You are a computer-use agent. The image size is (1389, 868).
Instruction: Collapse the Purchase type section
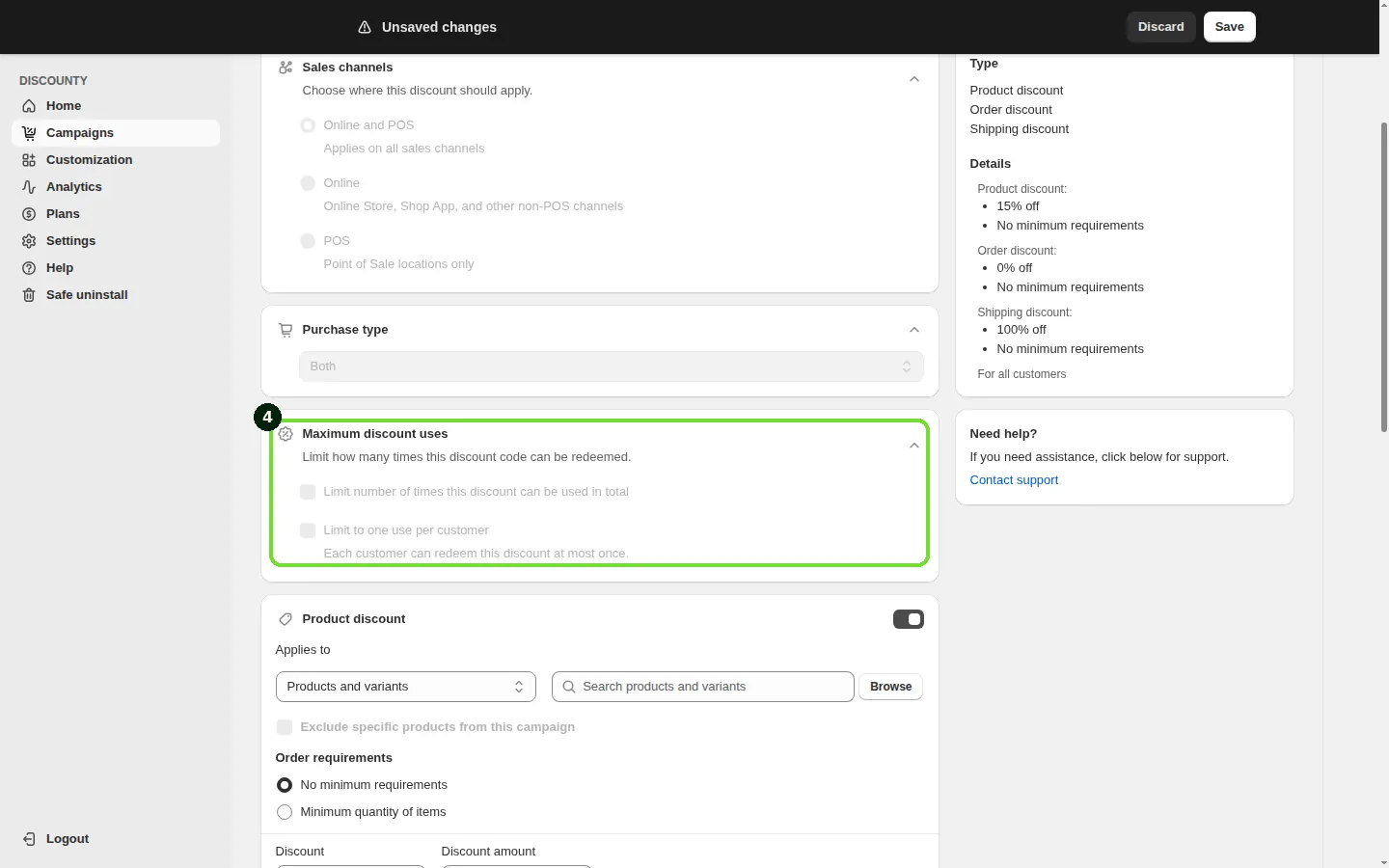(914, 330)
